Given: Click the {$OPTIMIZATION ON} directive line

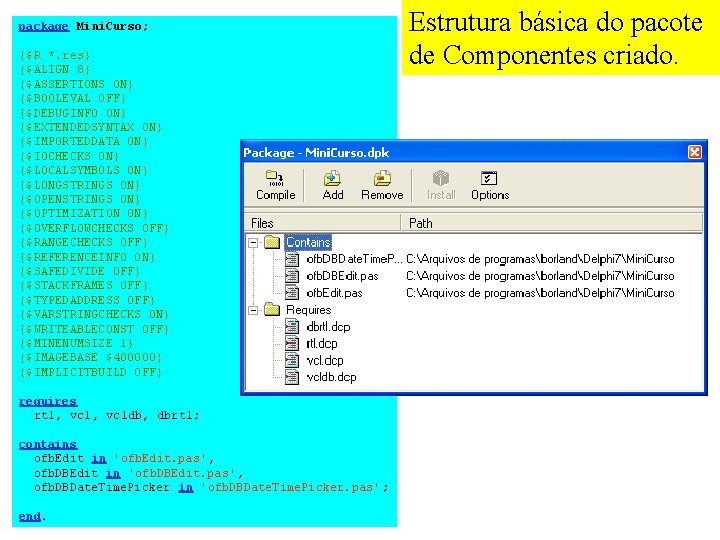Looking at the screenshot, I should point(84,214).
